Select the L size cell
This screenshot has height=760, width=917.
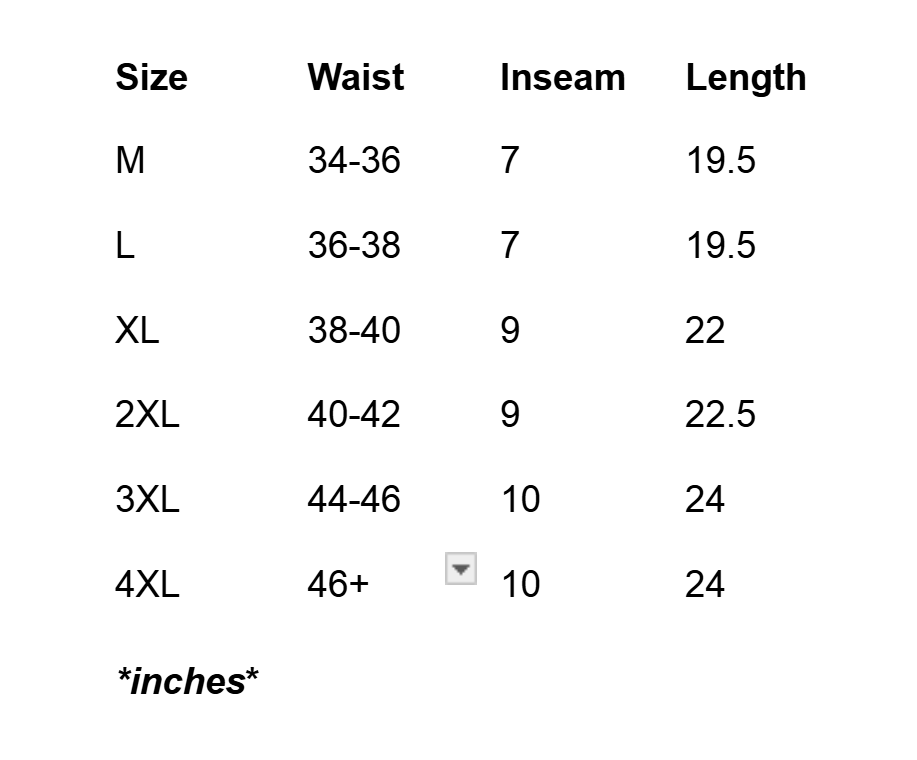click(x=125, y=245)
